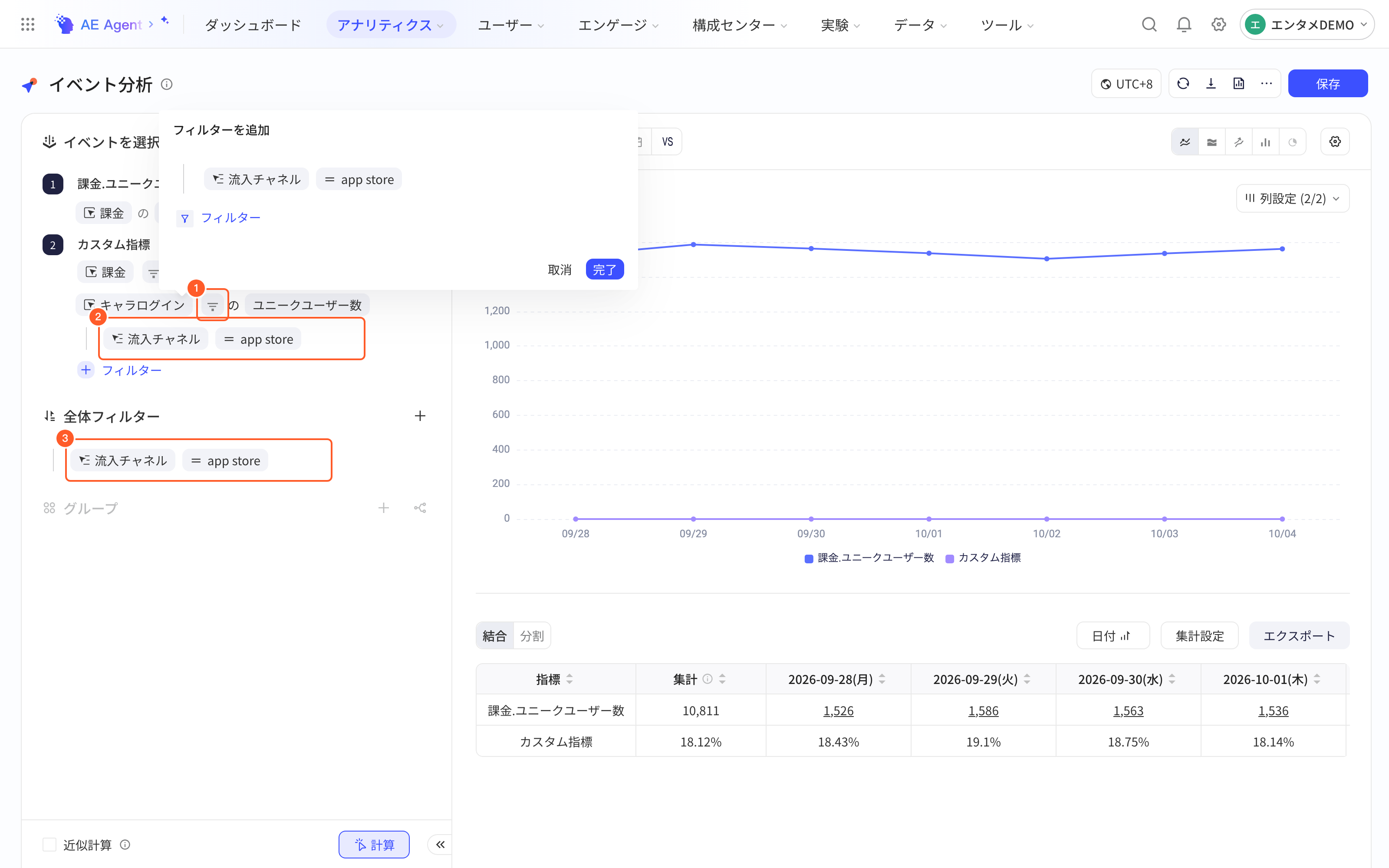Click the info icon next to イベント分析
Screen dimensions: 1389x868
[x=166, y=84]
